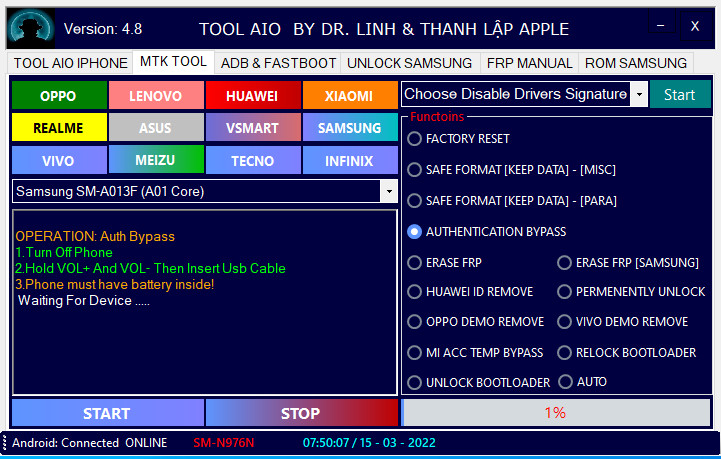Go to UNLOCK SAMSUNG tab

pos(410,63)
